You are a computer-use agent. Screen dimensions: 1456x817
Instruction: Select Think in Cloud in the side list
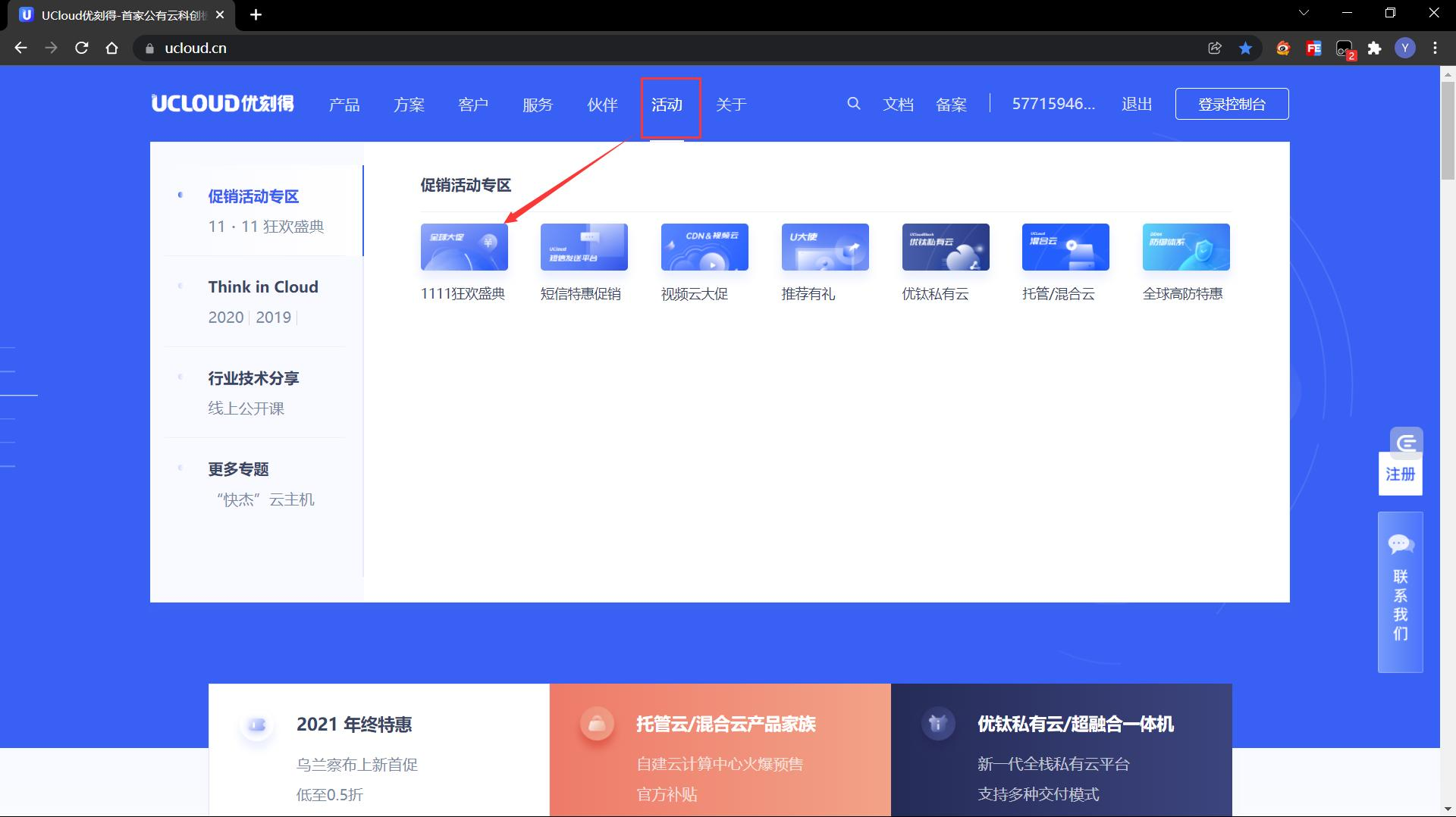(263, 287)
